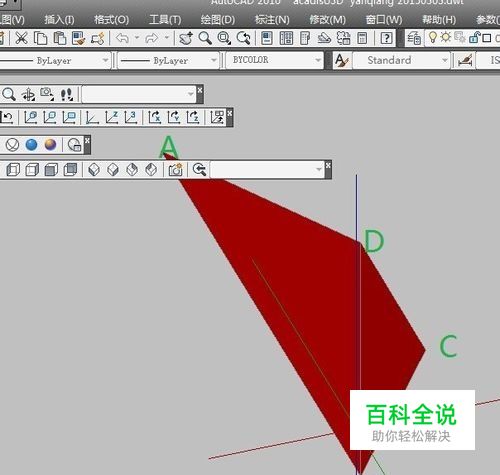Close the 3D navigation floating toolbar
500x475 pixels.
(x=200, y=90)
